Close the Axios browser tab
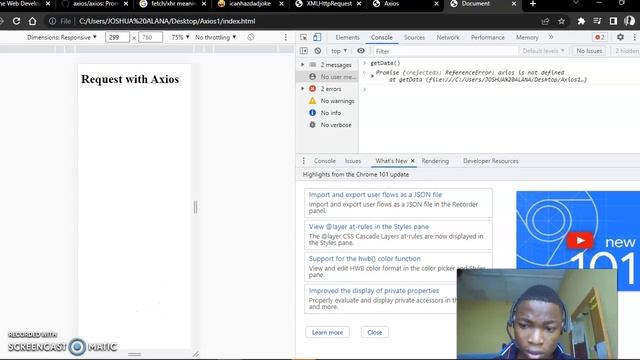The height and width of the screenshot is (360, 640). [x=436, y=4]
